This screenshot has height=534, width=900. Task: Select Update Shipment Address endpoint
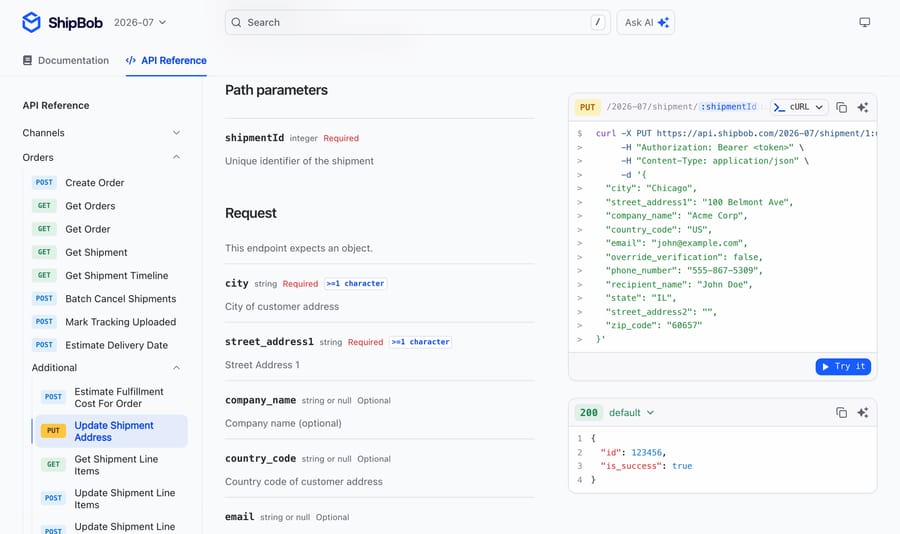pos(111,431)
